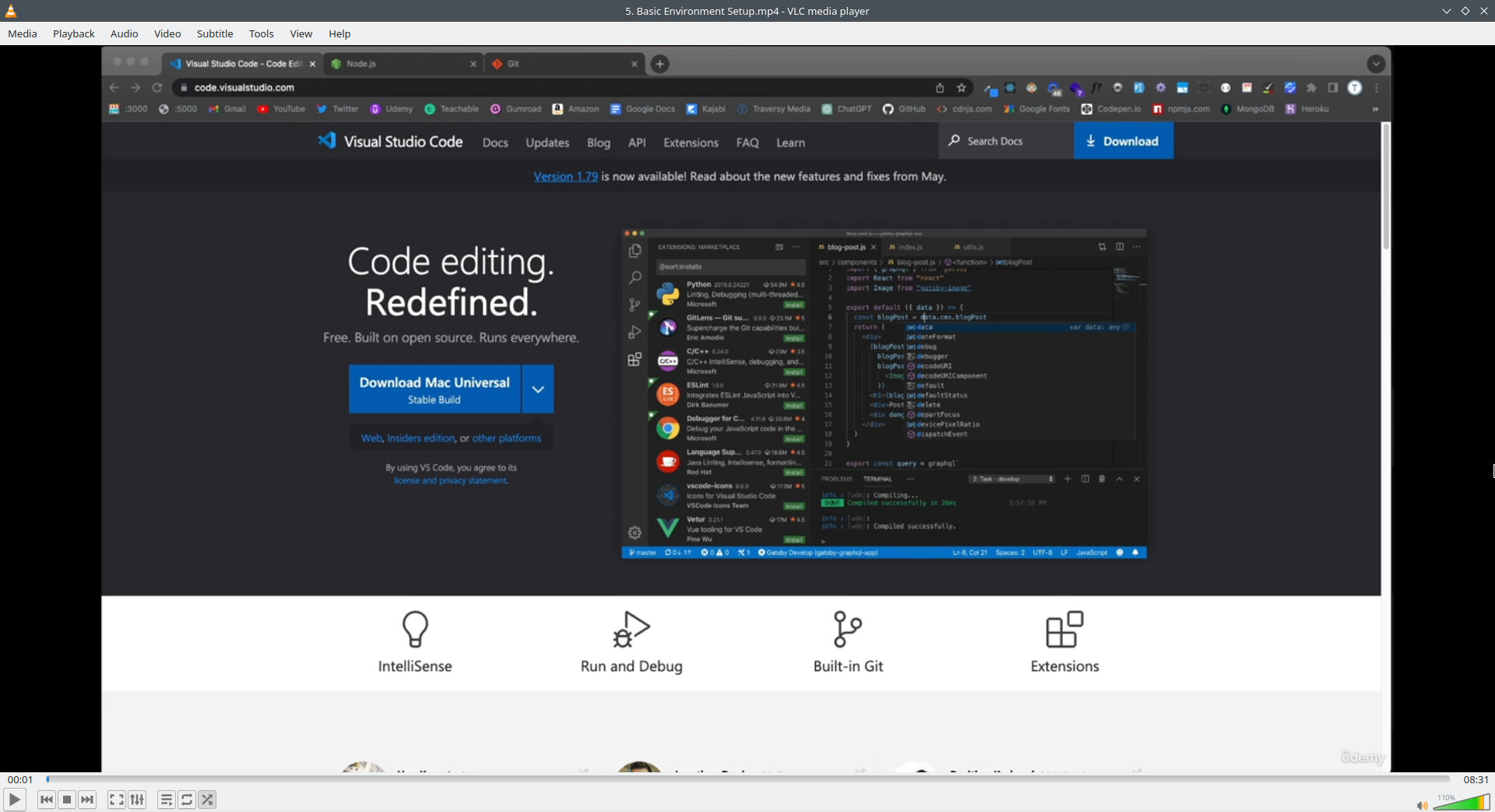Click the share icon in address bar
The height and width of the screenshot is (812, 1495).
pos(940,88)
